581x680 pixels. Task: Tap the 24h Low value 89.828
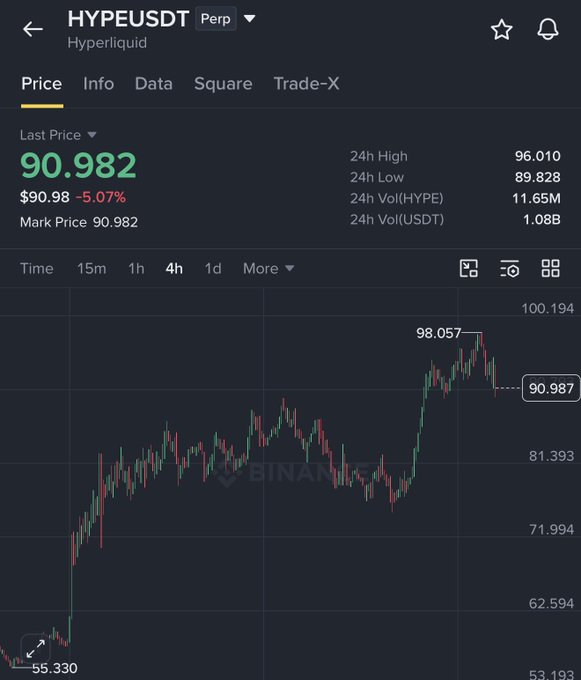[x=538, y=177]
